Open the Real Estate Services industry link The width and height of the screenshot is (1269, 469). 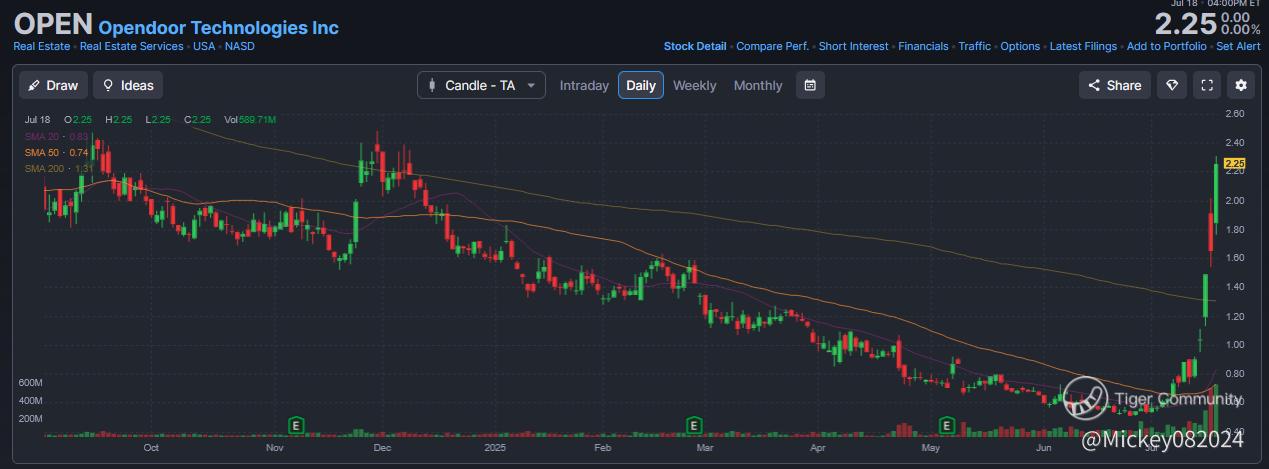(x=132, y=46)
